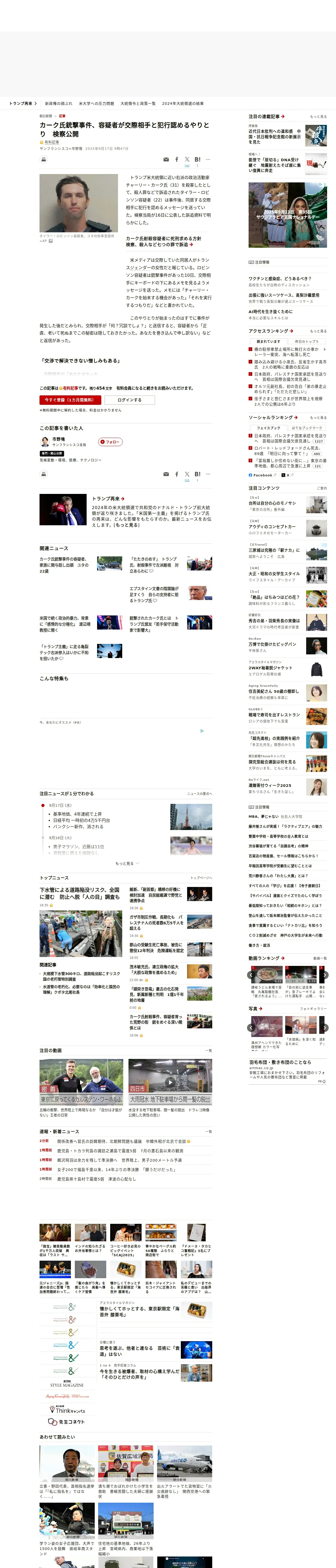Open 動画一覧 link in video ranking
This screenshot has height=1568, width=336.
[320, 958]
